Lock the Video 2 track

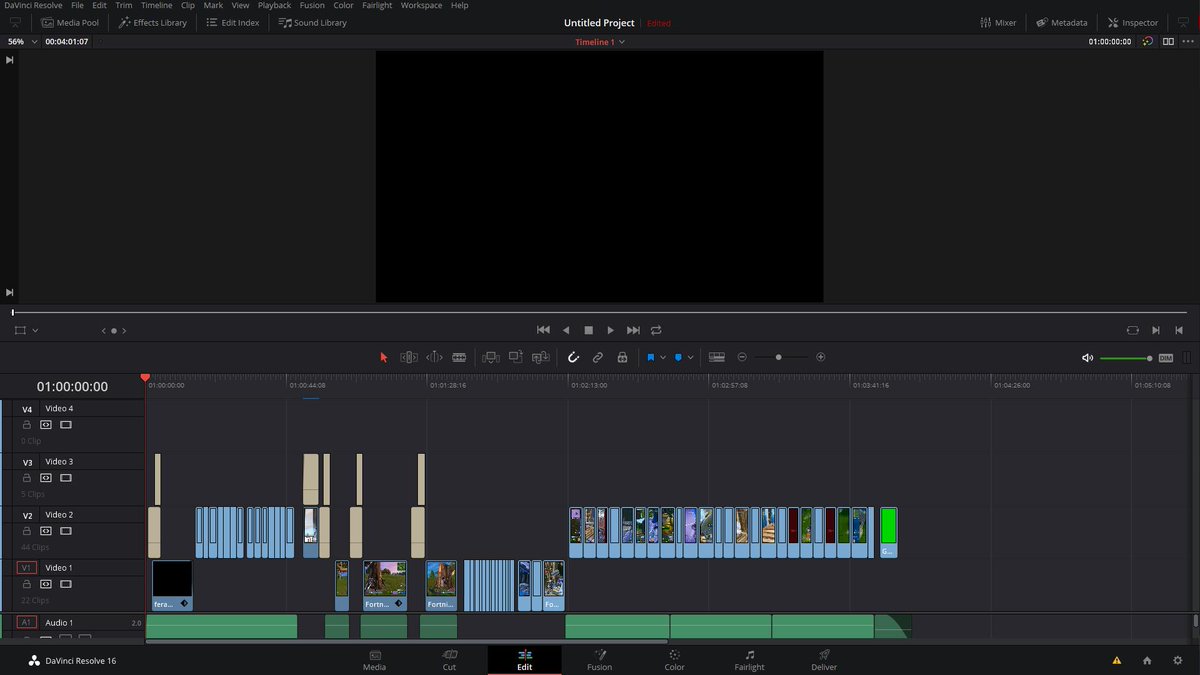[27, 530]
